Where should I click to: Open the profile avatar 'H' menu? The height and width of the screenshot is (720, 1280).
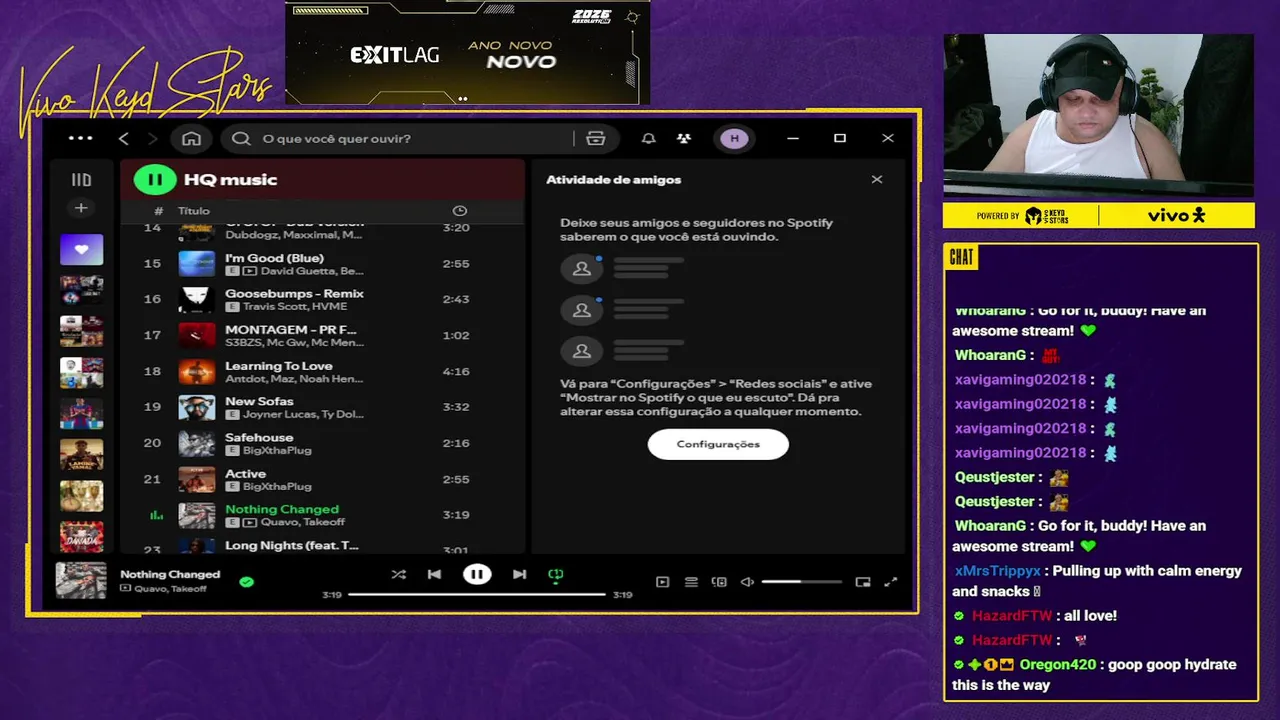(734, 139)
